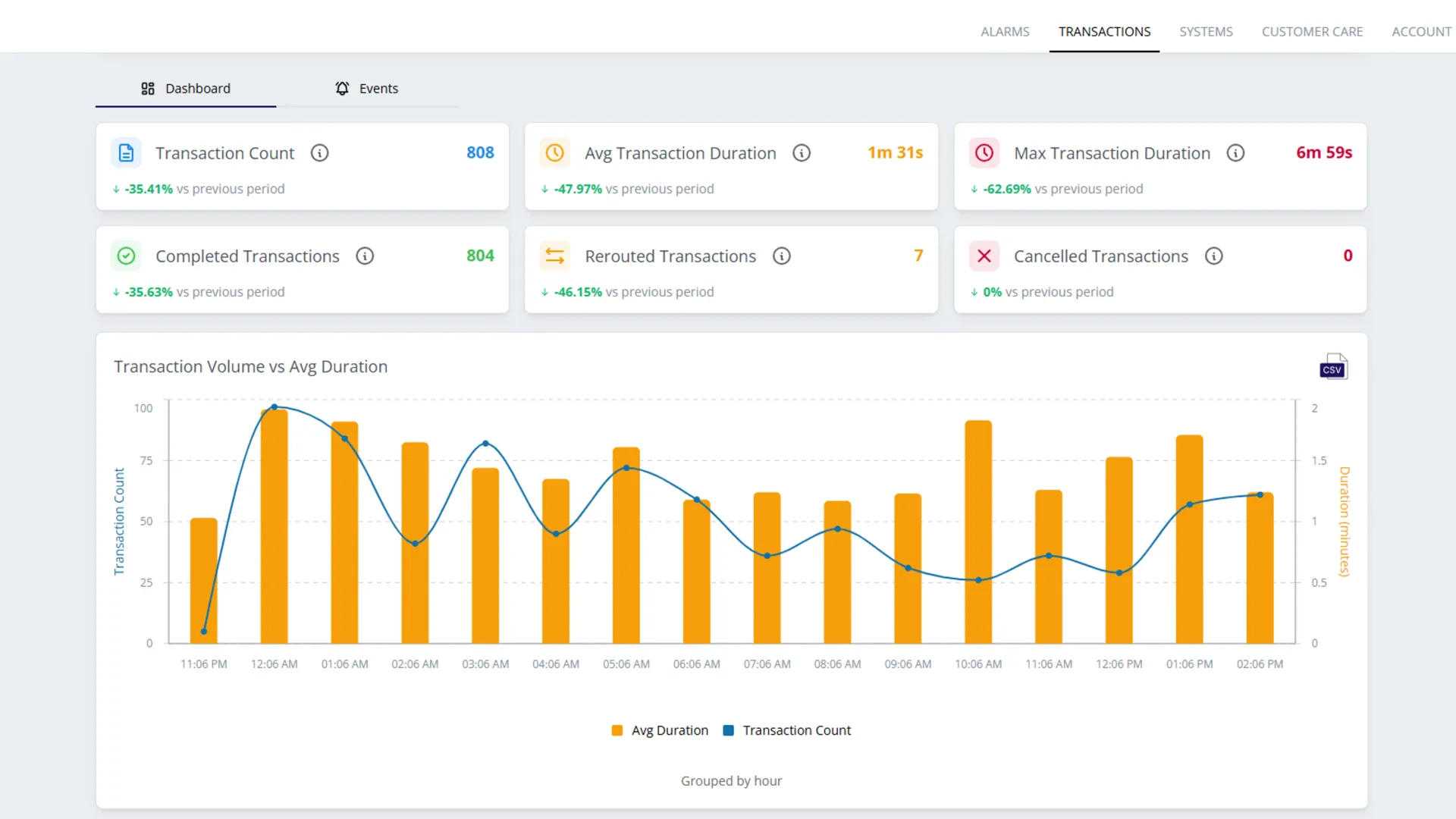Click info icon beside Avg Transaction Duration
Viewport: 1456px width, 819px height.
[x=802, y=153]
